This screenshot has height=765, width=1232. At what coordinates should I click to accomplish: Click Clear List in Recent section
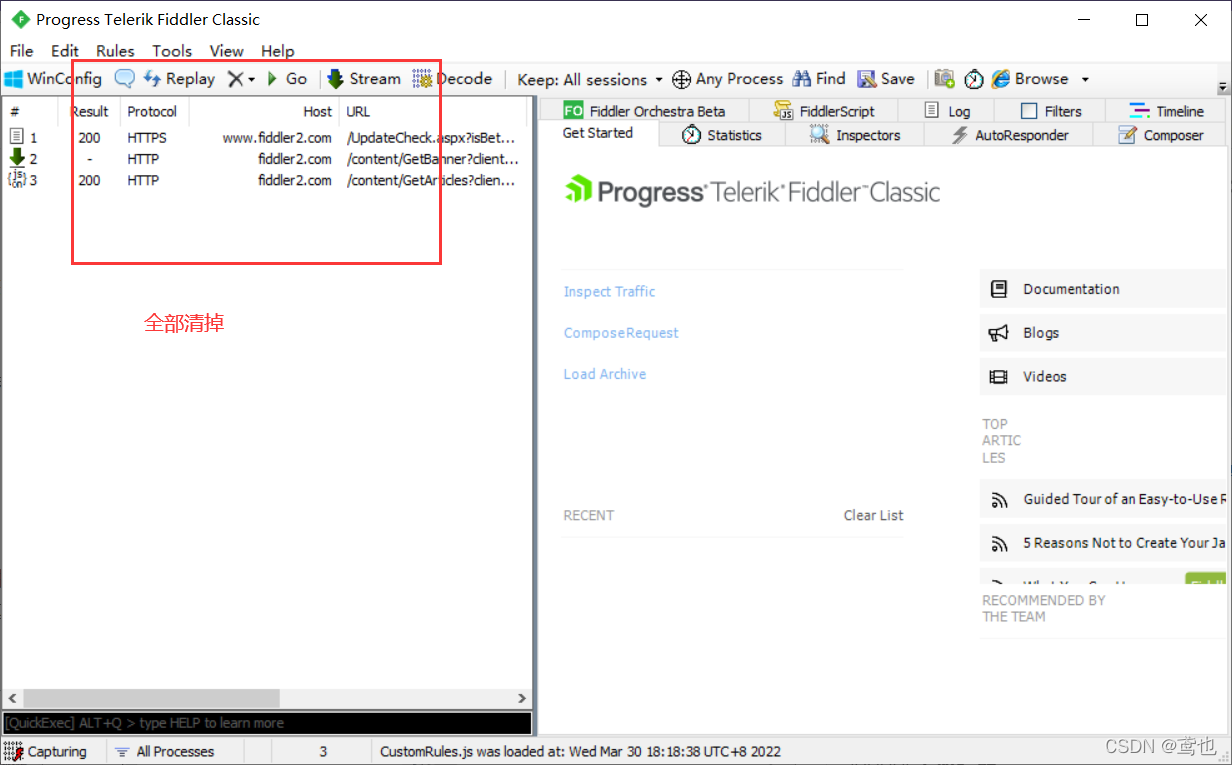873,515
